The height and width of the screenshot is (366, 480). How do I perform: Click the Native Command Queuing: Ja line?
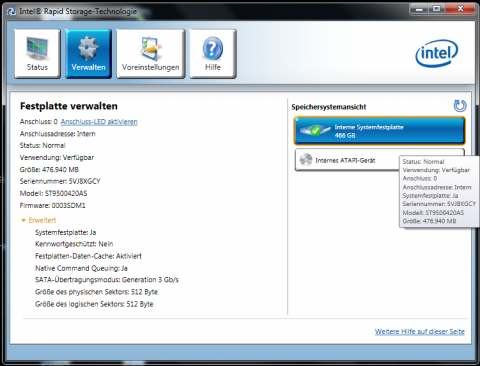(81, 268)
